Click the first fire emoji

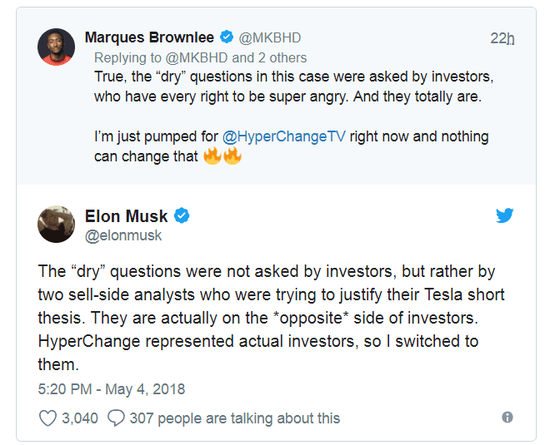pyautogui.click(x=213, y=156)
